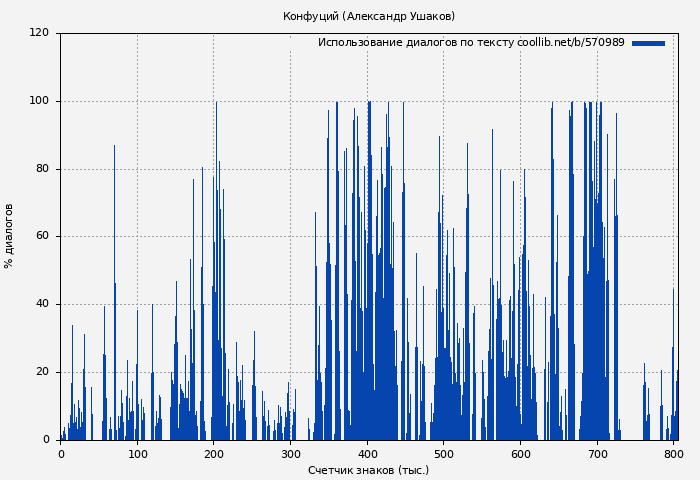Click the x-axis tick label 800
Viewport: 700px width, 480px height.
point(672,453)
